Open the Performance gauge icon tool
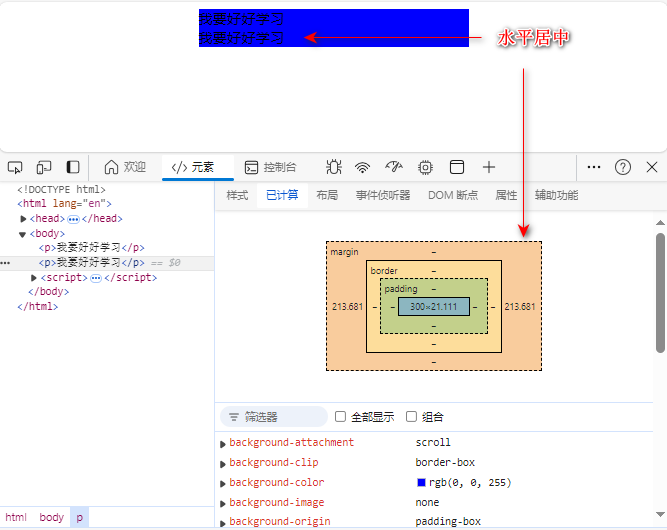The image size is (667, 530). click(x=394, y=167)
